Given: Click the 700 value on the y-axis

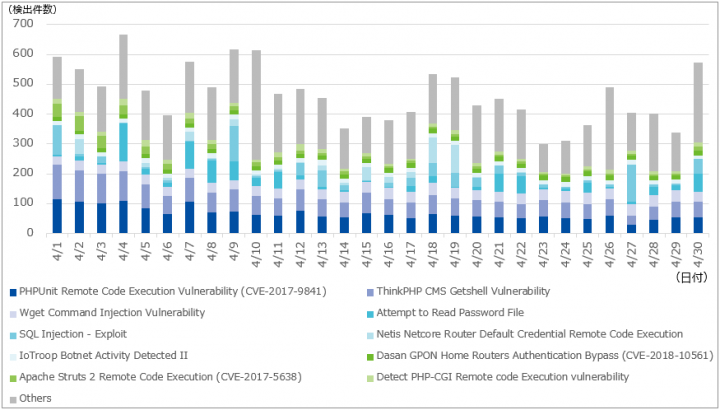Looking at the screenshot, I should (x=23, y=23).
